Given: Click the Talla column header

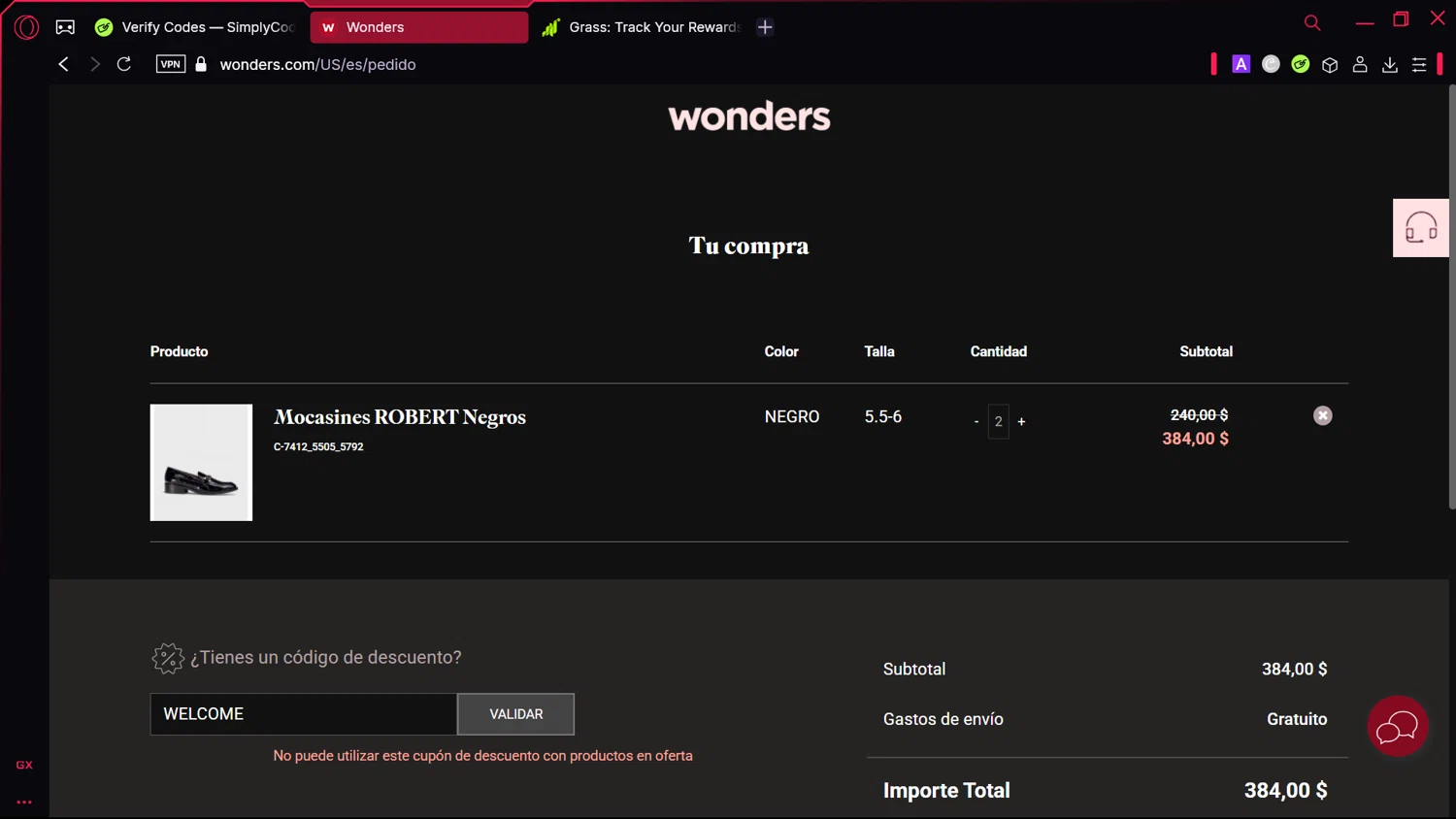Looking at the screenshot, I should click(879, 351).
